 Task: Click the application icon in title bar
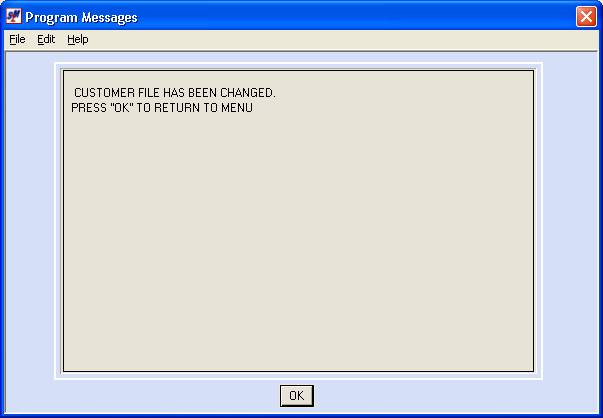click(13, 17)
